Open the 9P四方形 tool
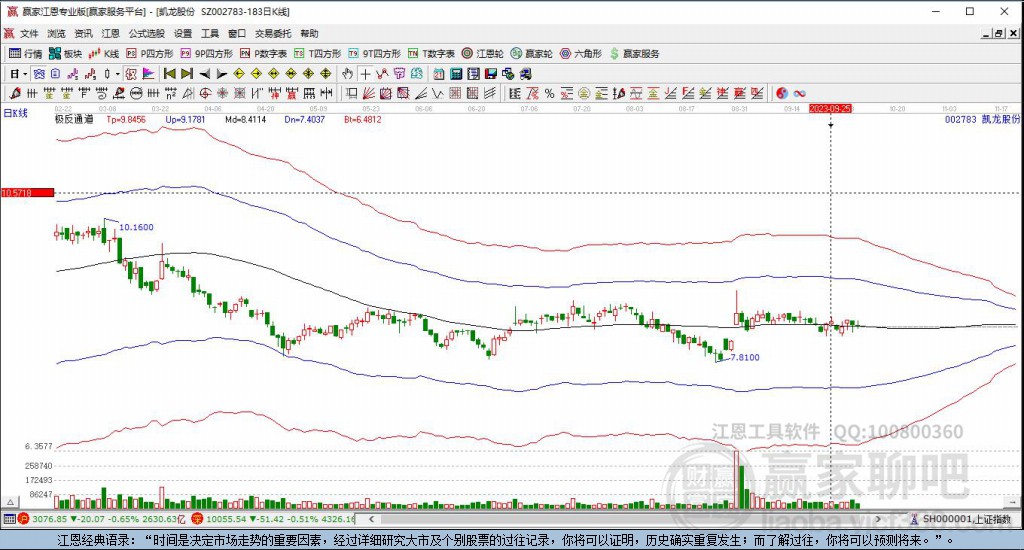This screenshot has height=550, width=1024. coord(206,54)
